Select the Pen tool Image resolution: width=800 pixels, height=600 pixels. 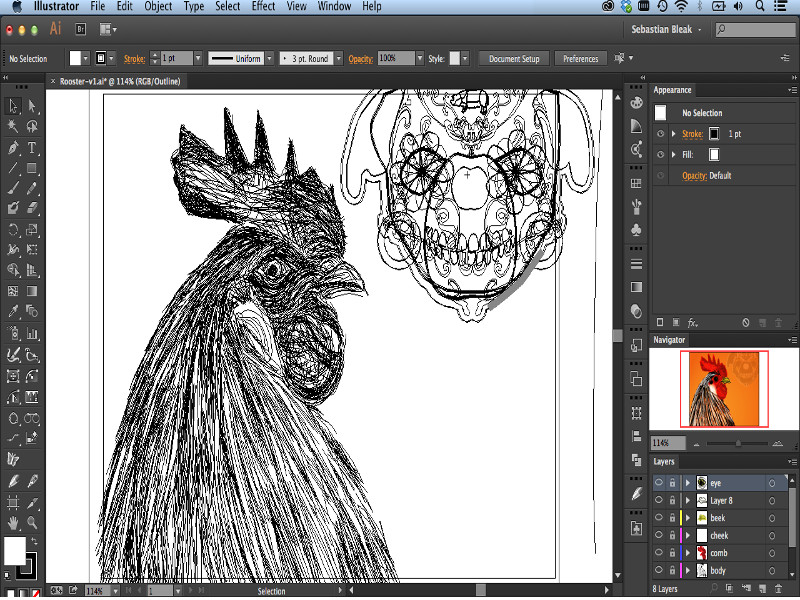[14, 147]
